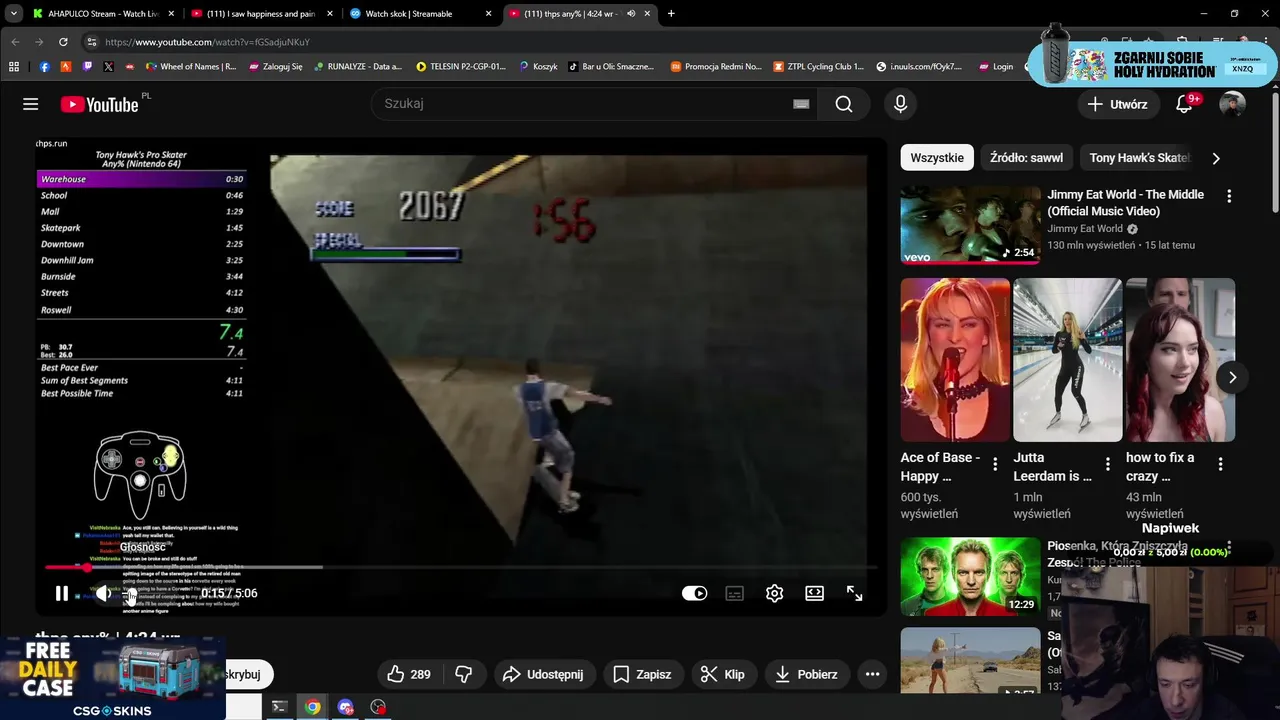The image size is (1280, 720).
Task: Go to the YouTube home logo
Action: point(99,104)
